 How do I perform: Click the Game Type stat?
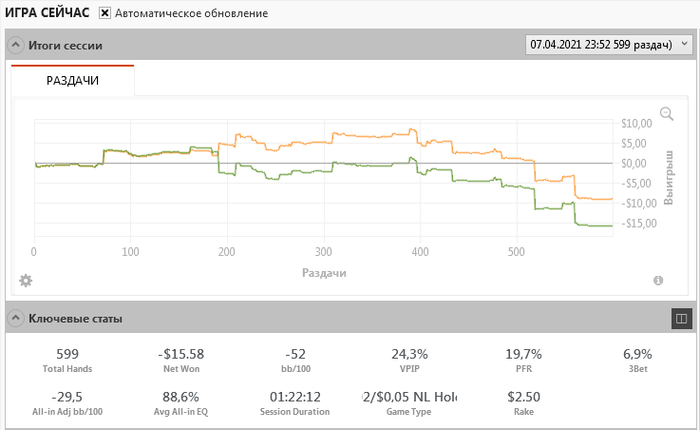pos(408,397)
